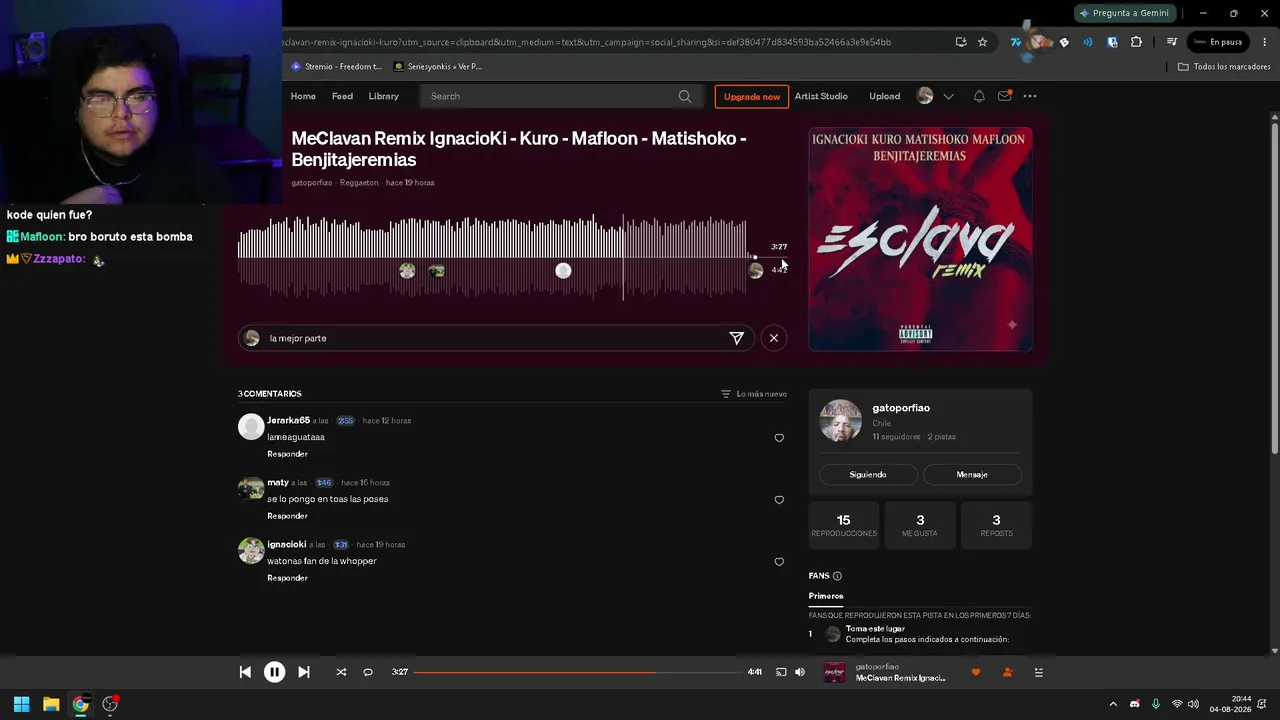Like the comment 'lameaguataaa'
Image resolution: width=1280 pixels, height=720 pixels.
(x=779, y=438)
